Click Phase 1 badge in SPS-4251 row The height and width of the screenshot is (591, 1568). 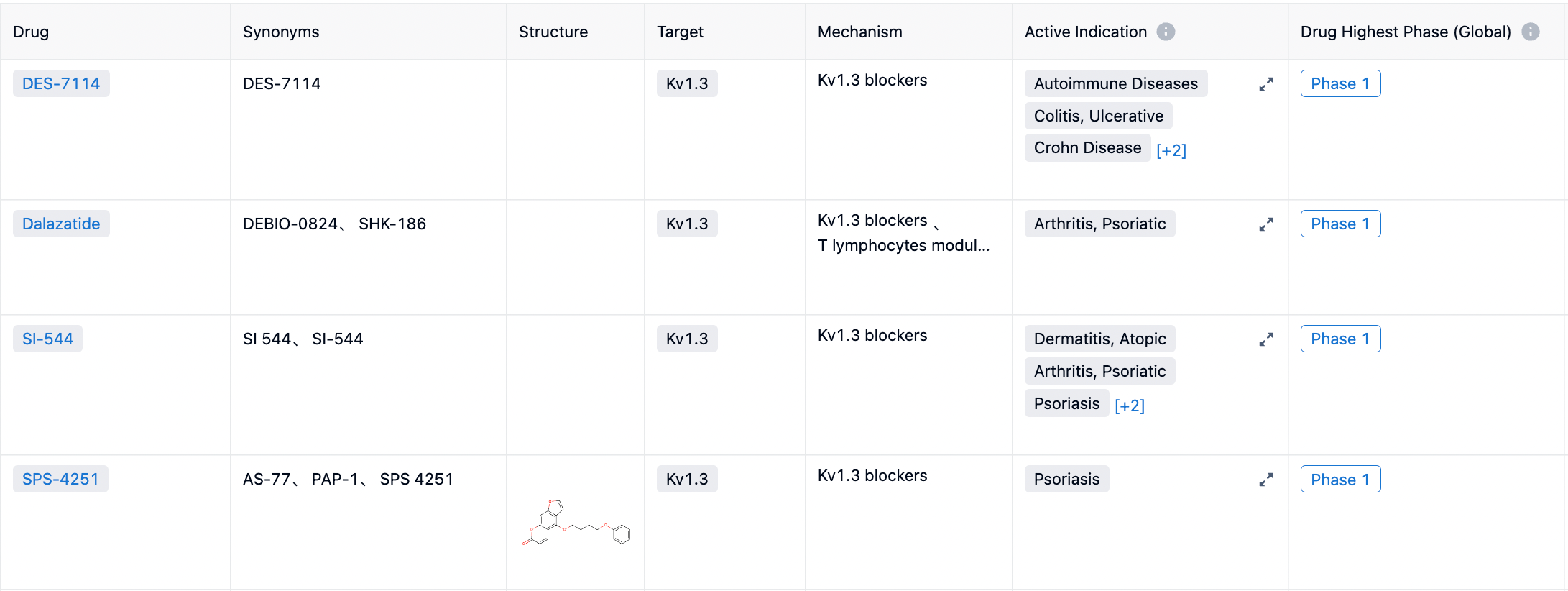coord(1339,480)
